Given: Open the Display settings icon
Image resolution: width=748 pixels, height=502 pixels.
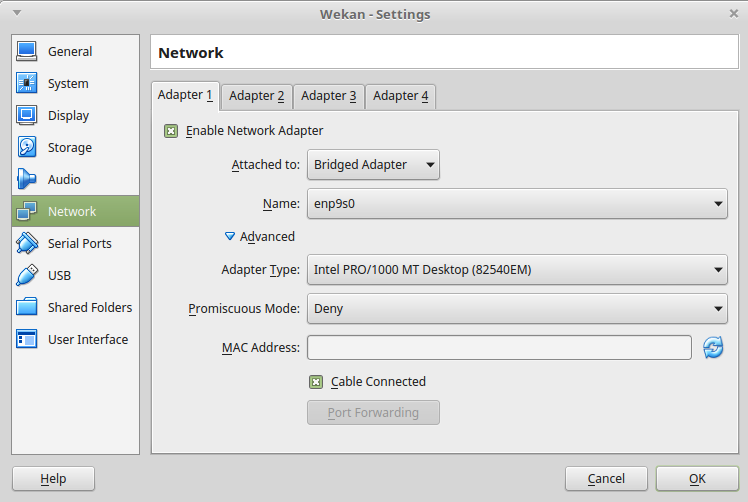Looking at the screenshot, I should tap(27, 116).
